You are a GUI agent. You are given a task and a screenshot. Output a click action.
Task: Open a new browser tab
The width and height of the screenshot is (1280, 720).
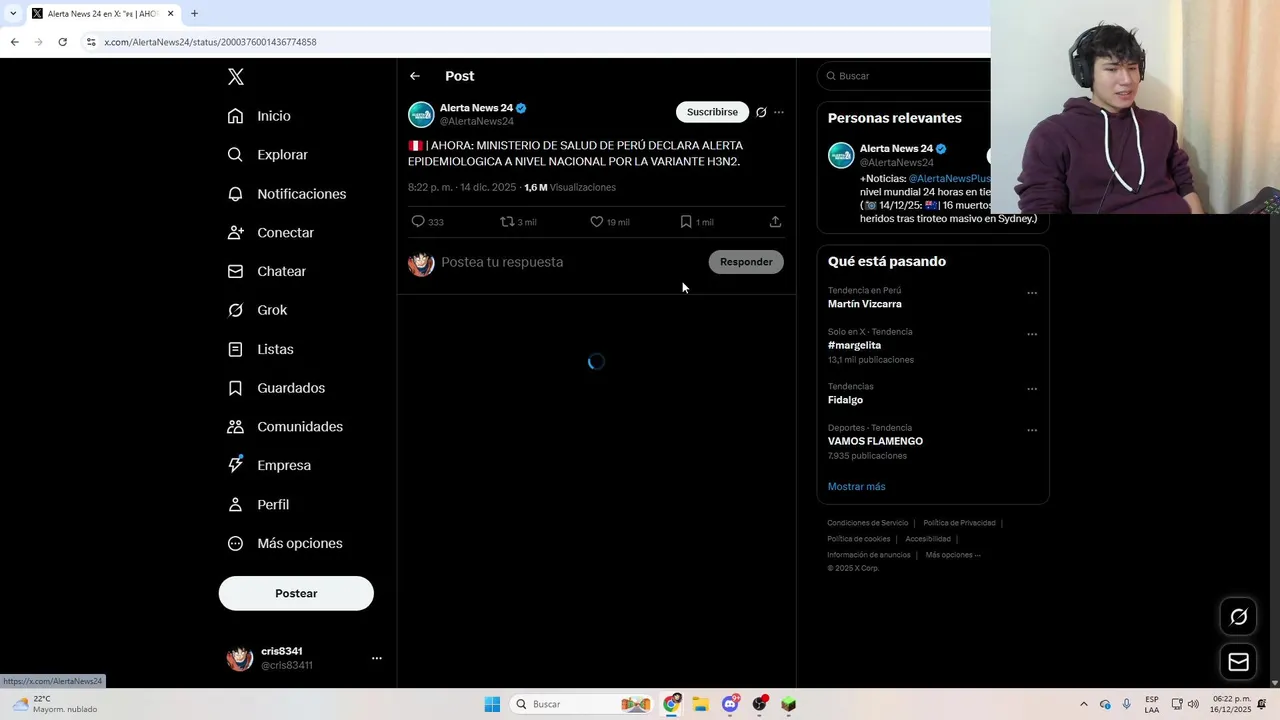tap(194, 14)
